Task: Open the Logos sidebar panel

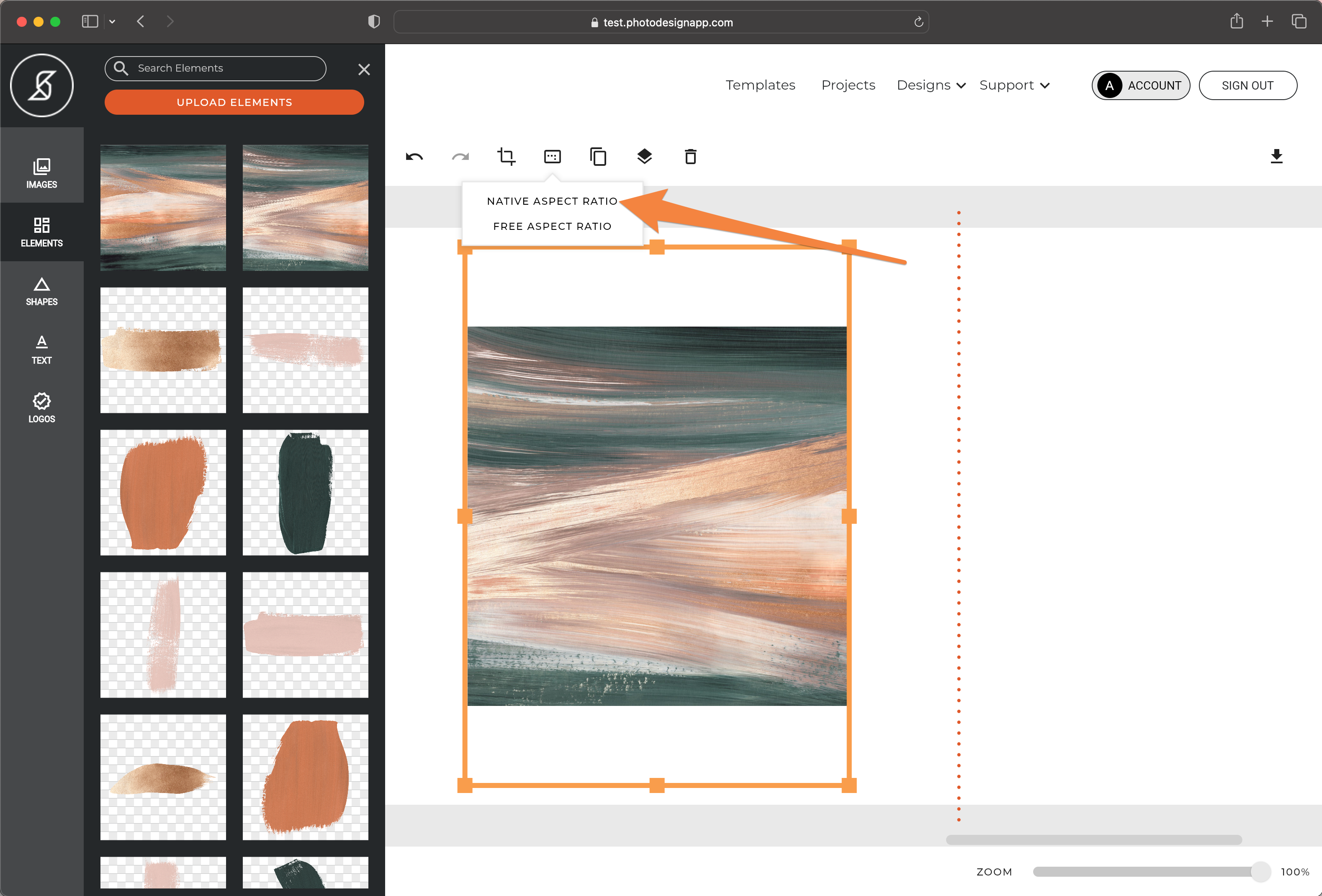Action: tap(41, 409)
